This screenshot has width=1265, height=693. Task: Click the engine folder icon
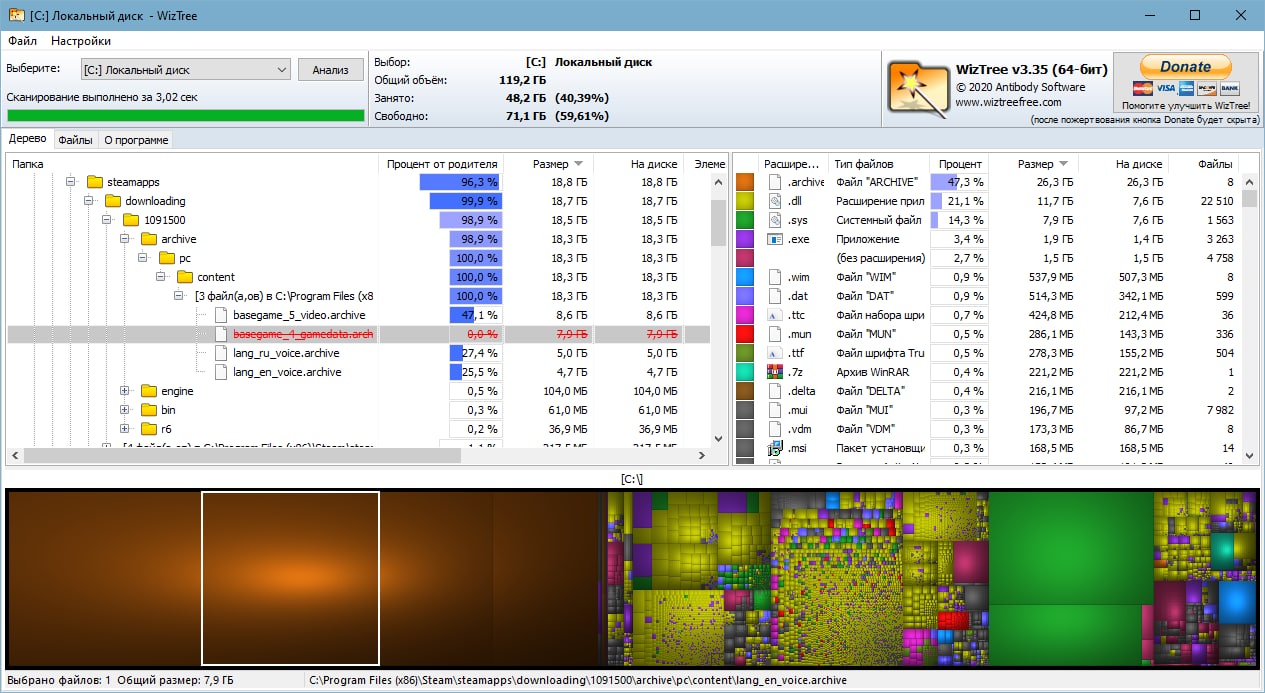point(149,391)
